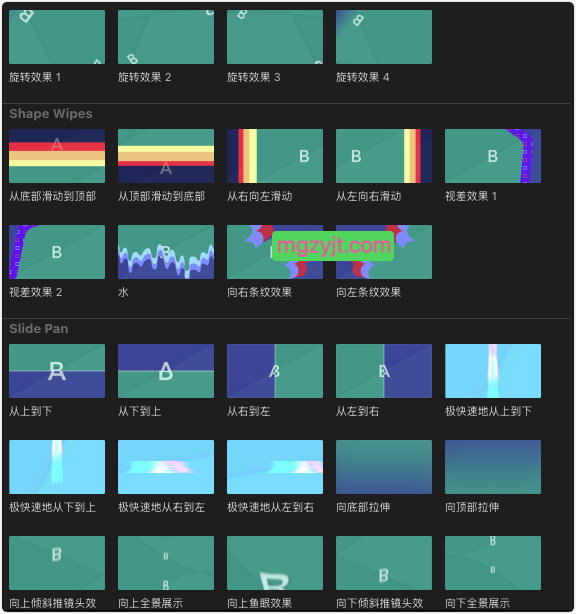
Task: Click the 视差效果 1 transition thumbnail
Action: tap(493, 156)
